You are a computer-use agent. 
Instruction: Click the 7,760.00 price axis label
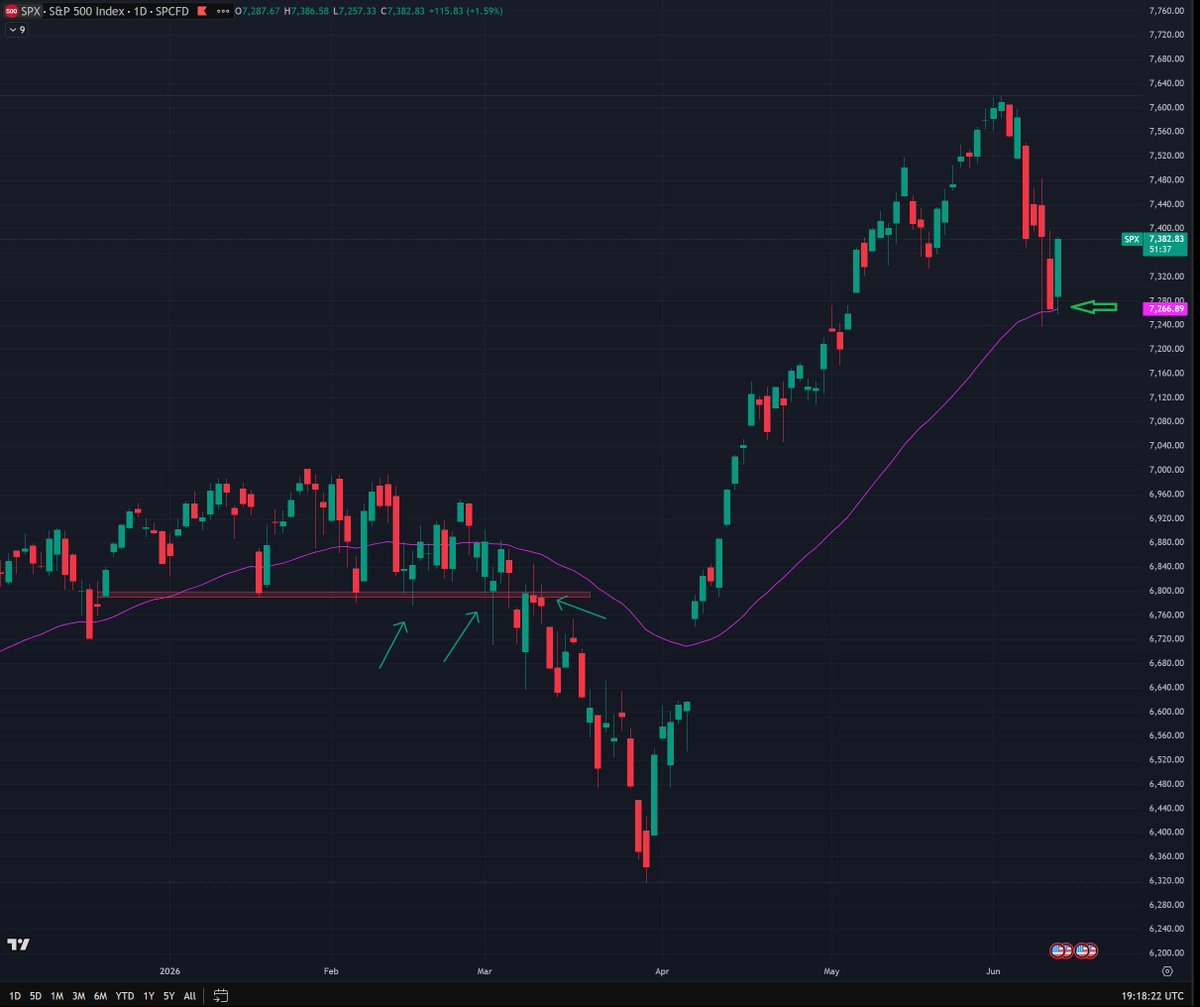pyautogui.click(x=1167, y=11)
